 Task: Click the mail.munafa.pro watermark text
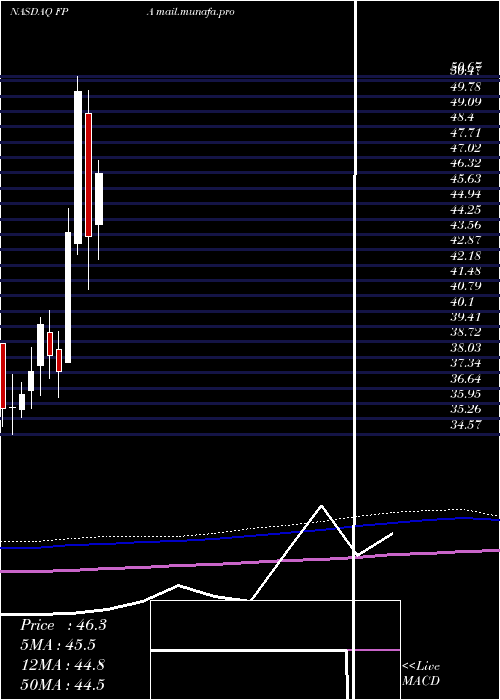pyautogui.click(x=195, y=12)
